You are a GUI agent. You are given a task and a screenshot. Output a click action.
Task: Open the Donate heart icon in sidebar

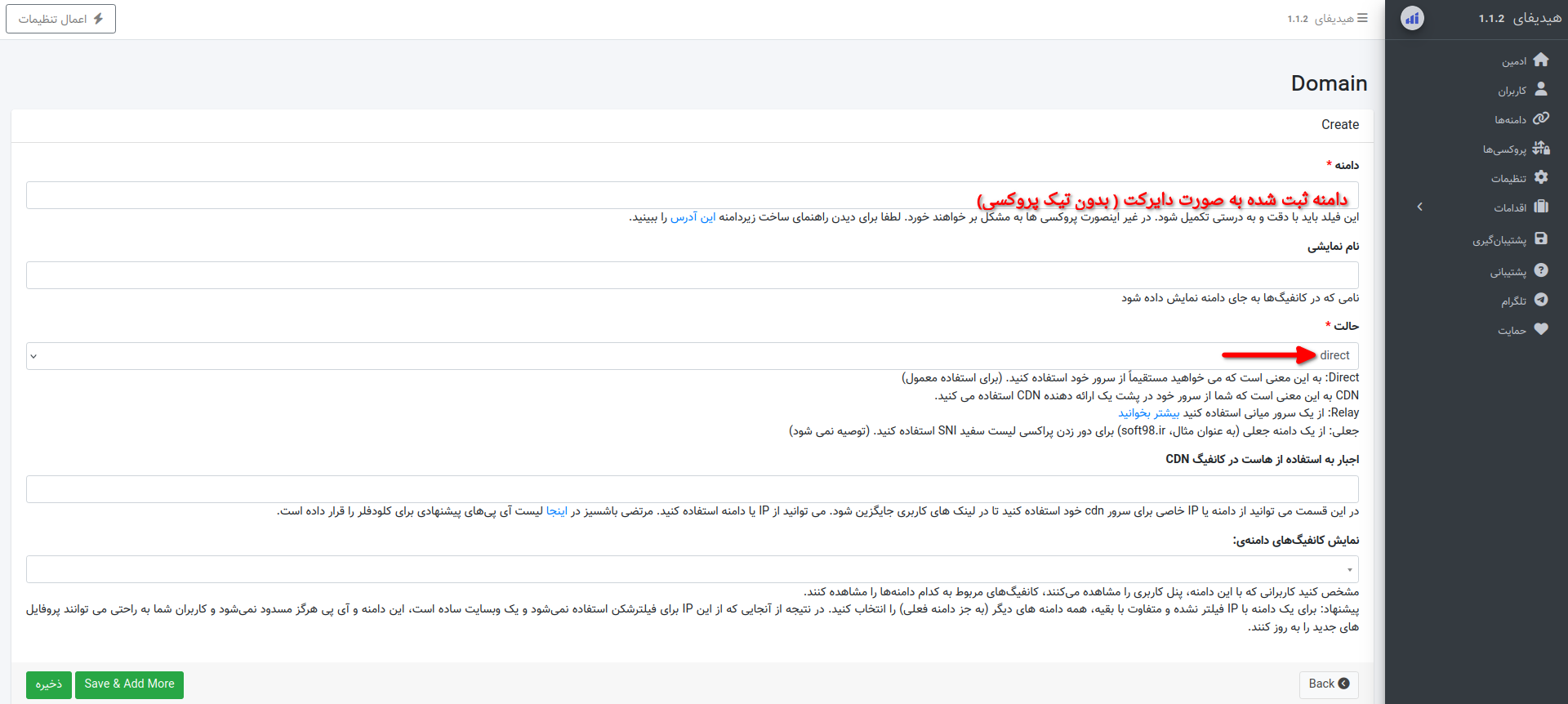pos(1541,329)
